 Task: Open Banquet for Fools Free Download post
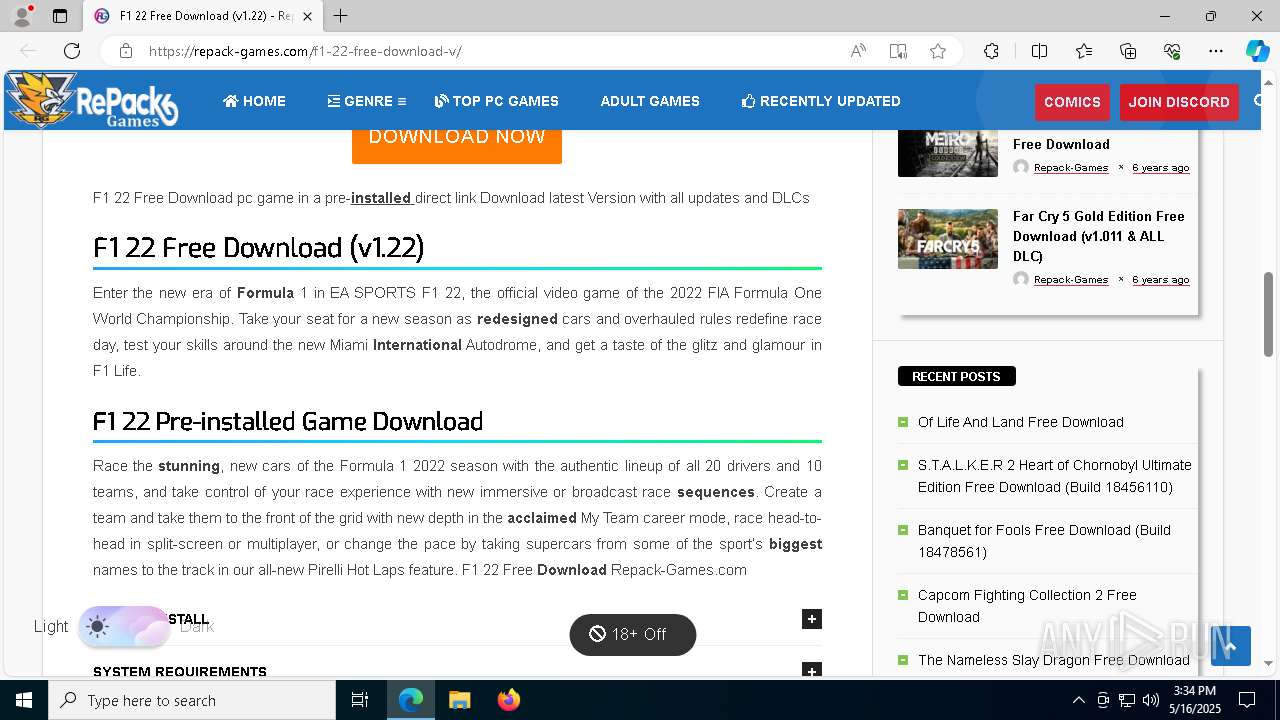[1044, 541]
